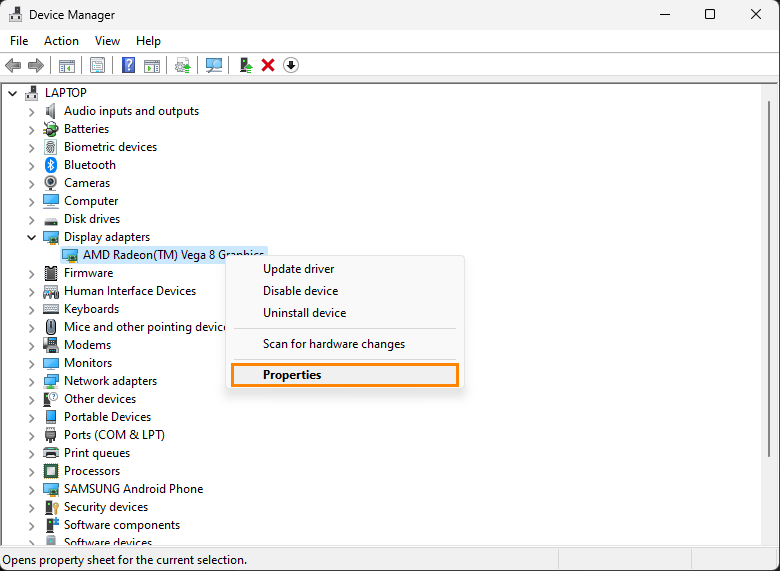The width and height of the screenshot is (780, 571).
Task: Select the Audio inputs and outputs speaker icon
Action: (x=51, y=111)
